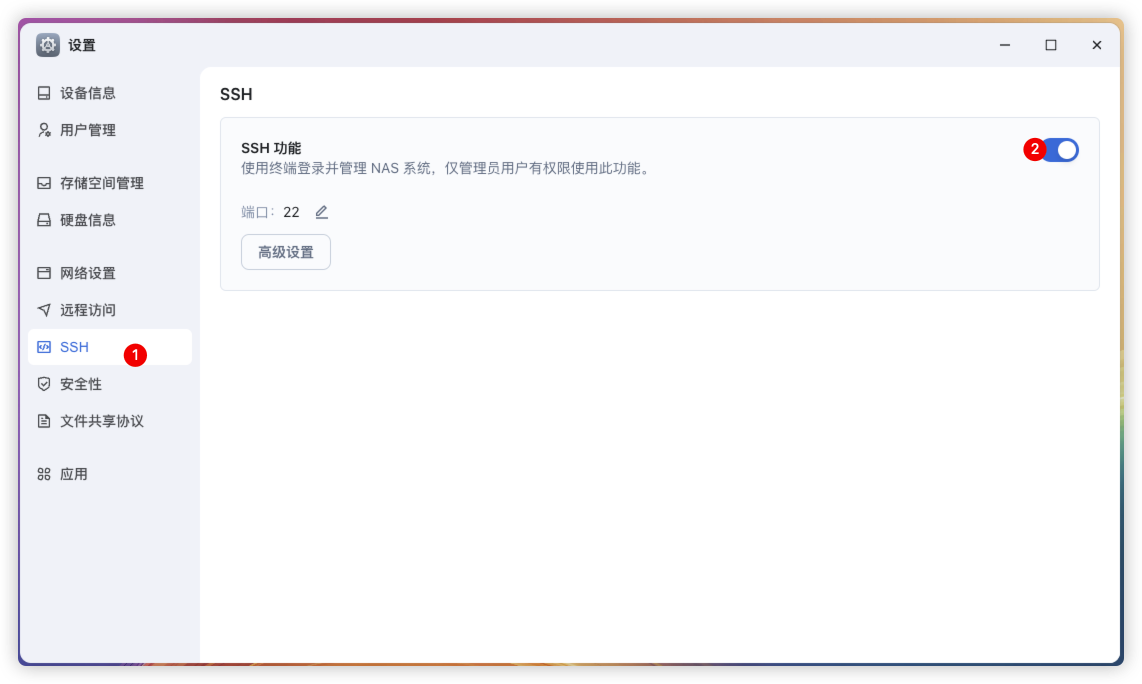Click the applications (应用) grid icon
The width and height of the screenshot is (1142, 684).
click(x=44, y=474)
